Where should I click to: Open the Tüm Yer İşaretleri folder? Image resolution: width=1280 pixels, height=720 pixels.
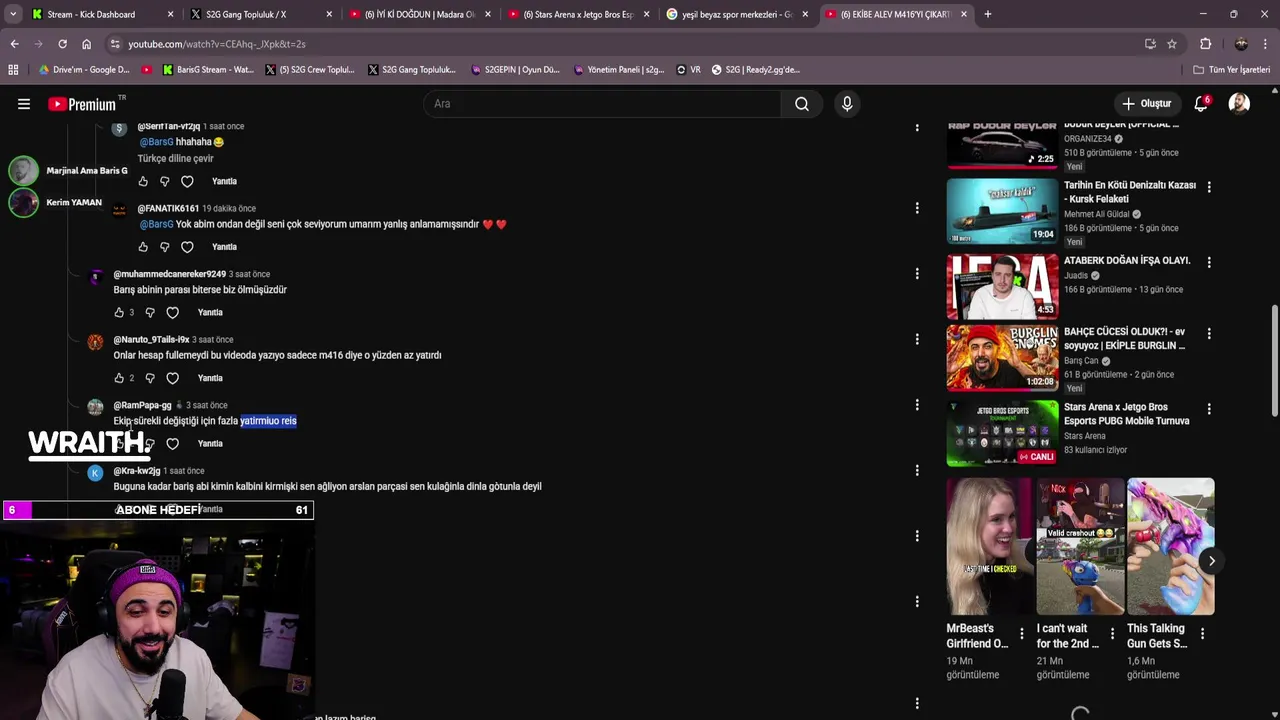tap(1231, 70)
